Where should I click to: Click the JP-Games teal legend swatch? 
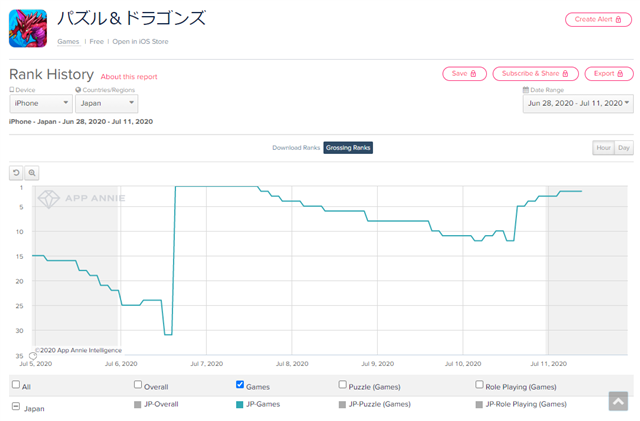pos(240,405)
